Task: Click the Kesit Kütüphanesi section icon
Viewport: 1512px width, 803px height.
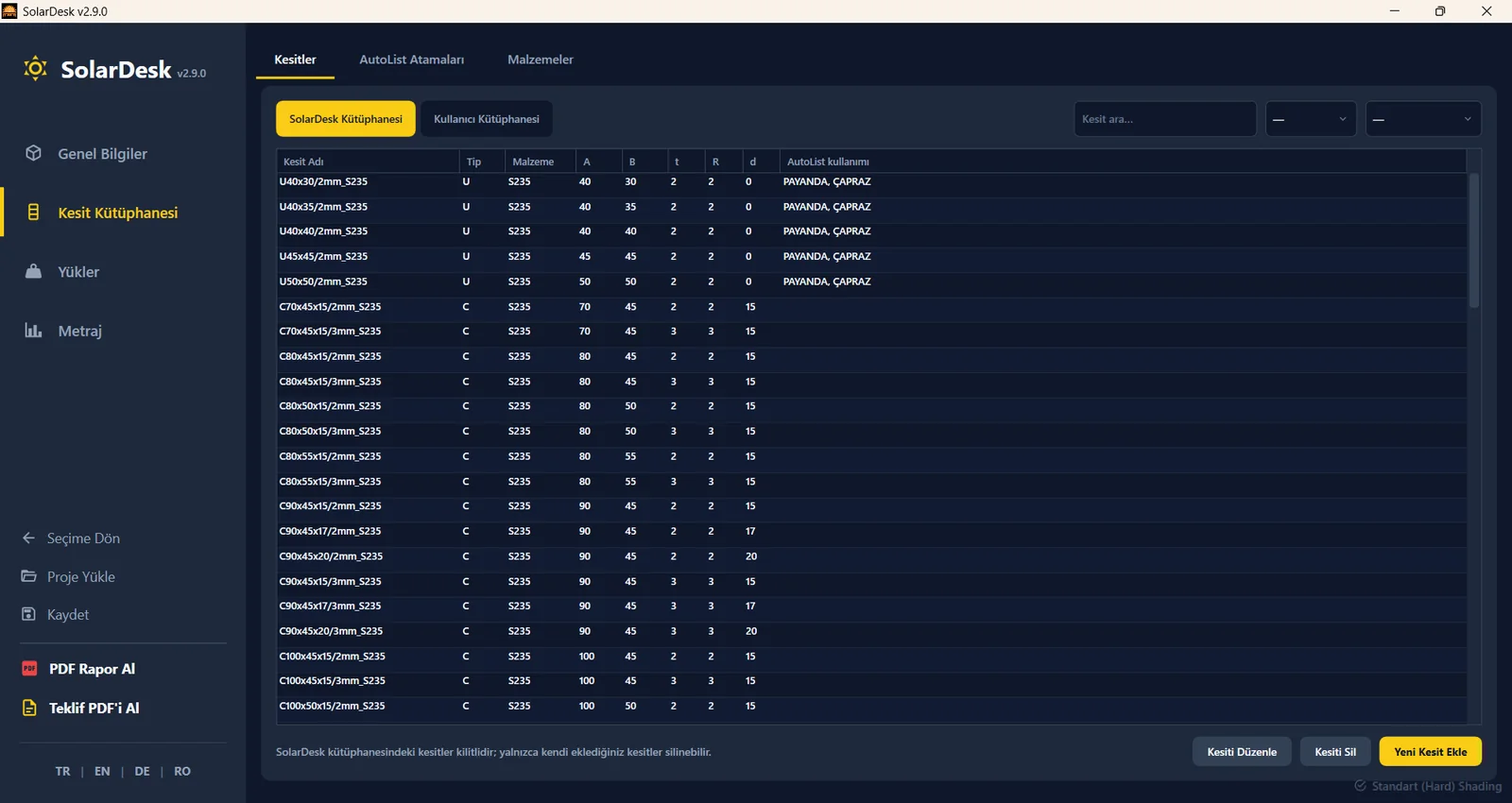Action: (x=33, y=213)
